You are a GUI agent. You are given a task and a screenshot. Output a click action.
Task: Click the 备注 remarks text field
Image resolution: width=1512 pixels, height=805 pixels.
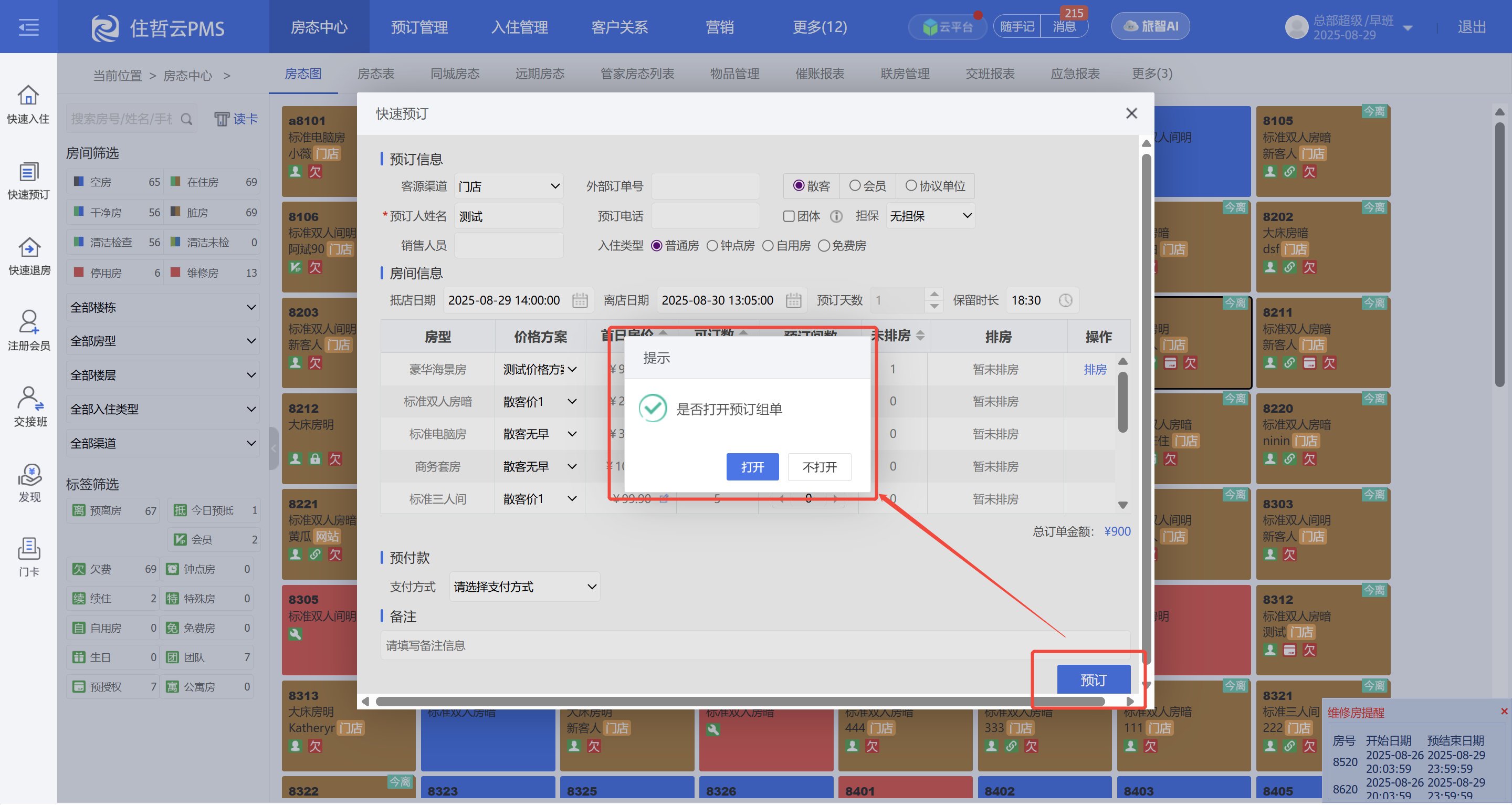coord(755,645)
